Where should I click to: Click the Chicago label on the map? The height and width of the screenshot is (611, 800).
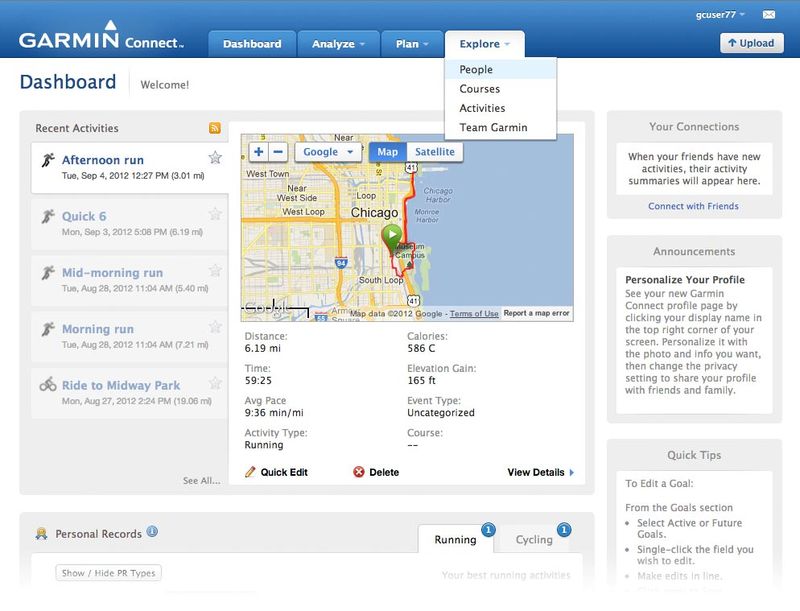pos(374,212)
